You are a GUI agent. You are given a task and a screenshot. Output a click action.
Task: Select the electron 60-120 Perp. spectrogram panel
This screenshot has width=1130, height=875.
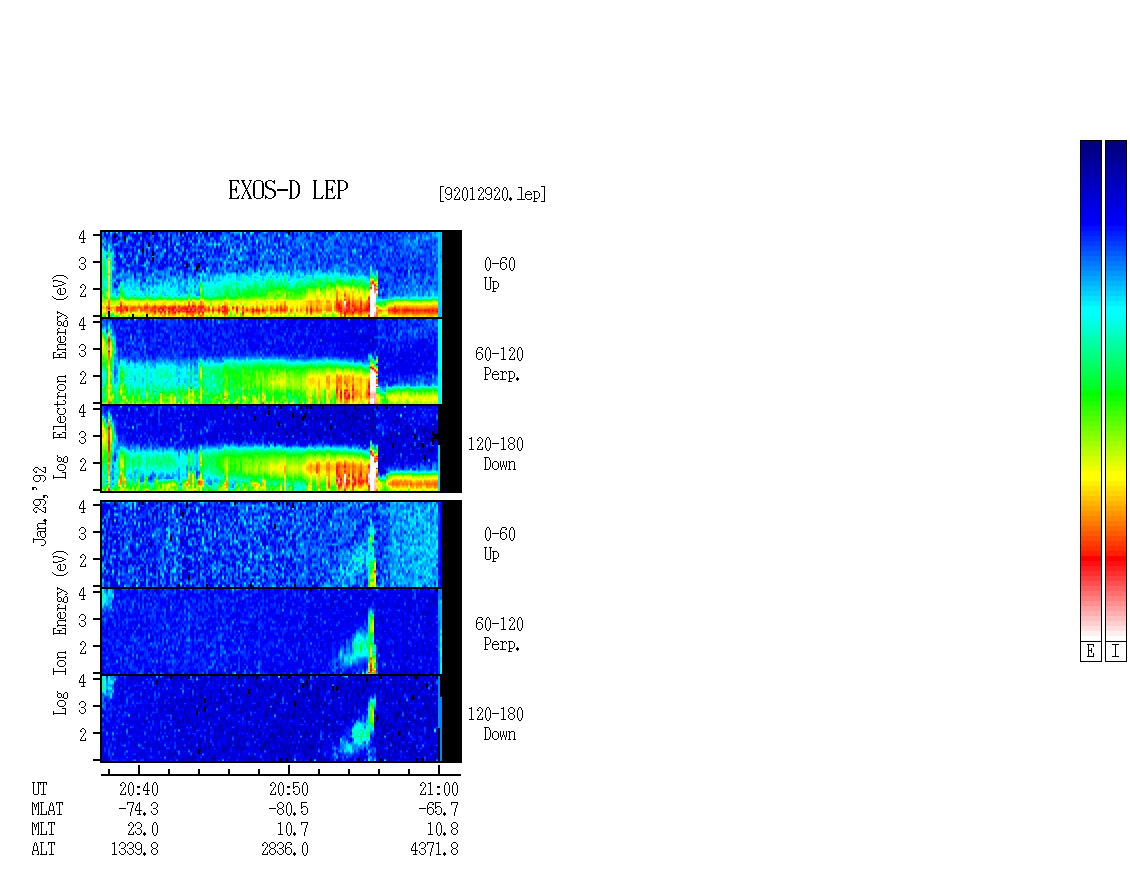tap(281, 361)
